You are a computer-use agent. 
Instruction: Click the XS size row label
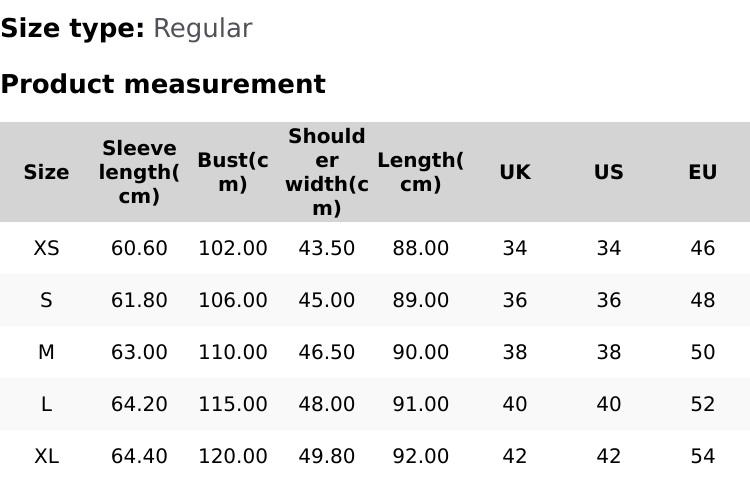click(46, 248)
